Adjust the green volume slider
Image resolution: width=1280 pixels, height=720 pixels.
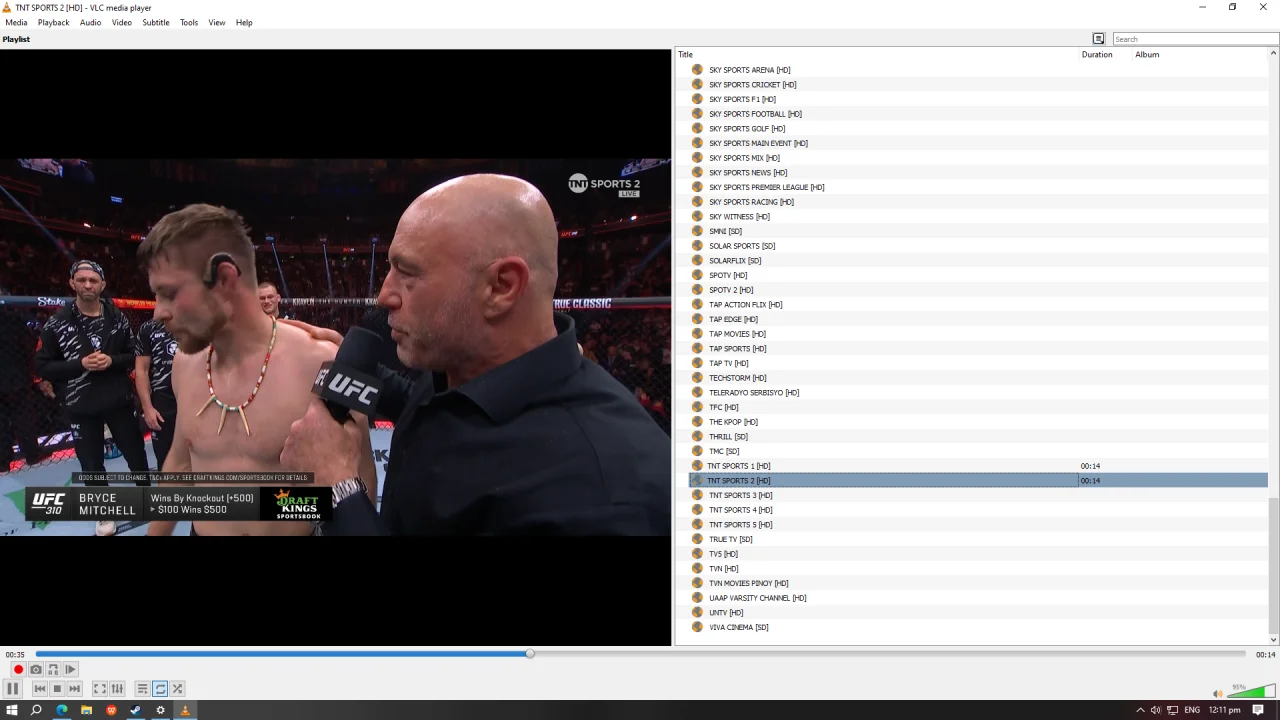pyautogui.click(x=1251, y=691)
